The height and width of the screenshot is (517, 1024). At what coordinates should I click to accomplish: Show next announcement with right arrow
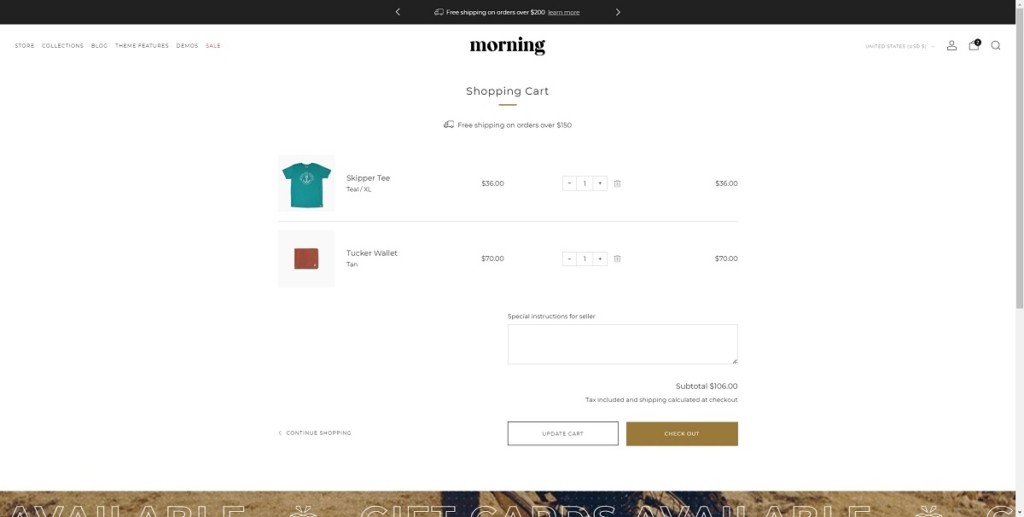coord(618,12)
